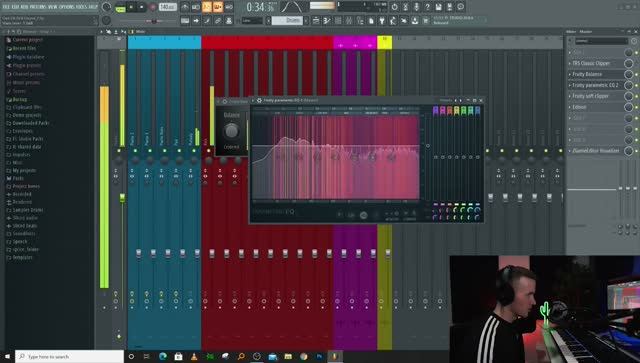640x363 pixels.
Task: Save project with the floppy icon
Action: [438, 7]
